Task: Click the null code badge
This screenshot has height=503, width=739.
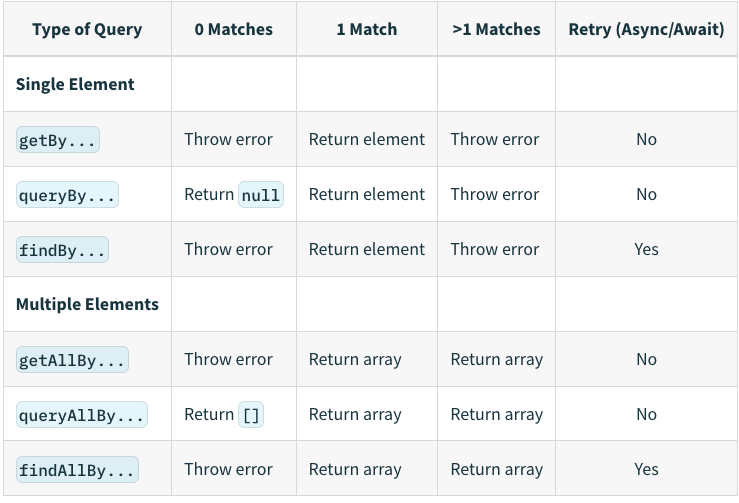Action: tap(261, 195)
